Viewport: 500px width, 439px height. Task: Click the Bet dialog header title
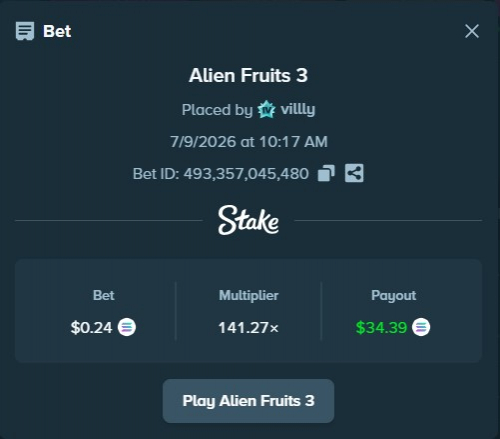pos(57,31)
